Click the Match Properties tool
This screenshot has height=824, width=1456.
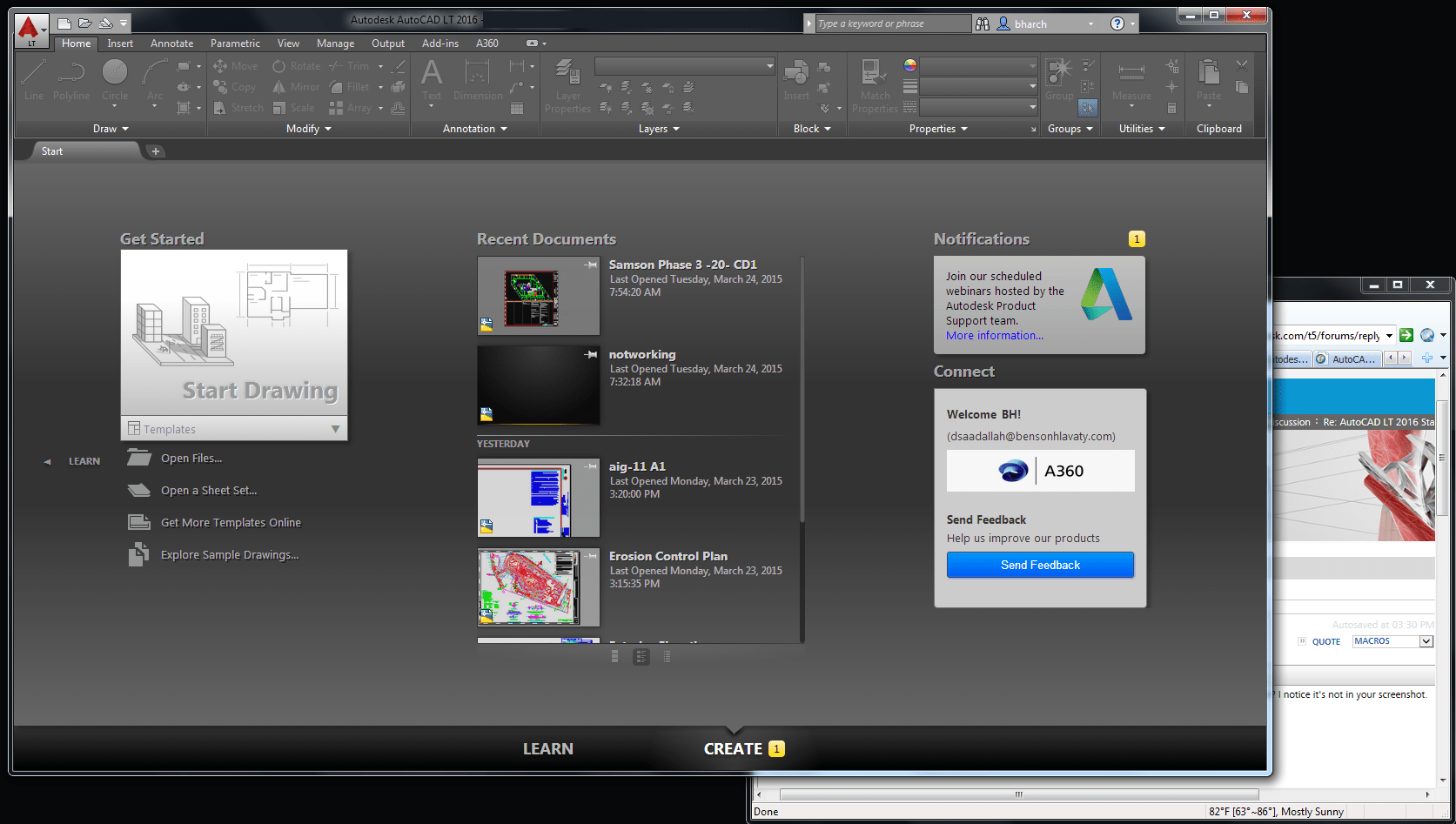[x=875, y=85]
